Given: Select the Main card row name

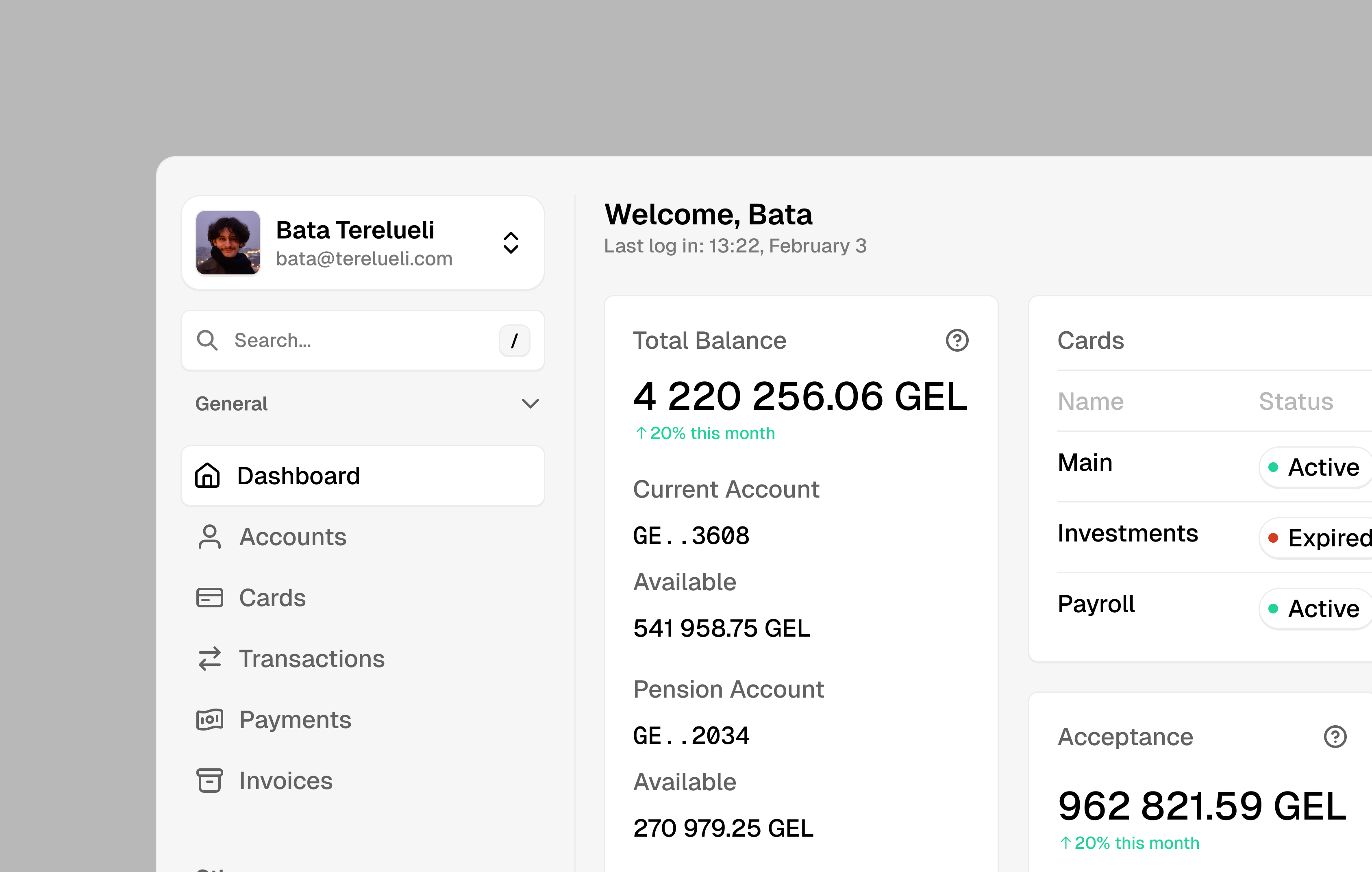Looking at the screenshot, I should coord(1085,462).
